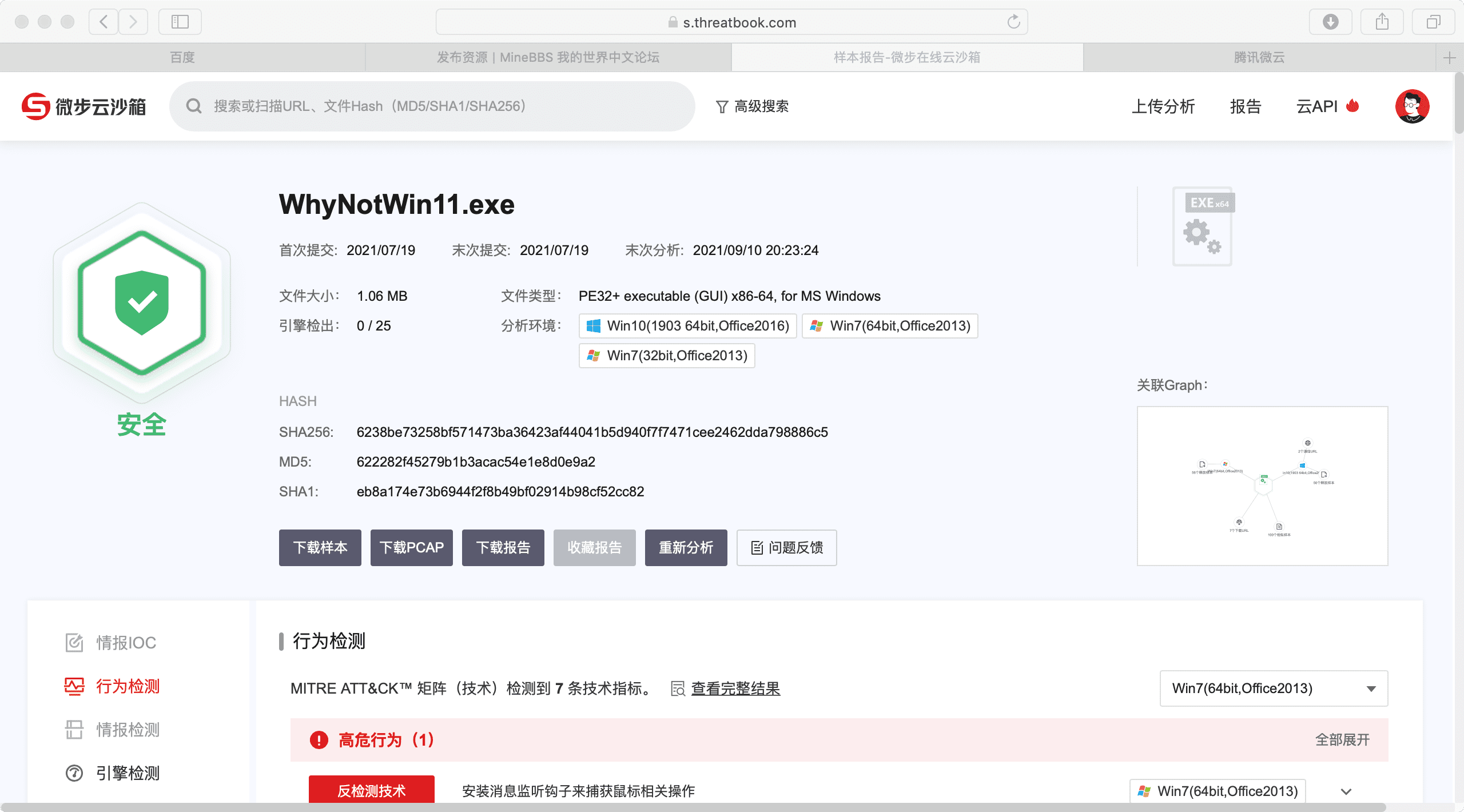Click the 引擎检测 sidebar icon
Image resolution: width=1464 pixels, height=812 pixels.
click(74, 773)
